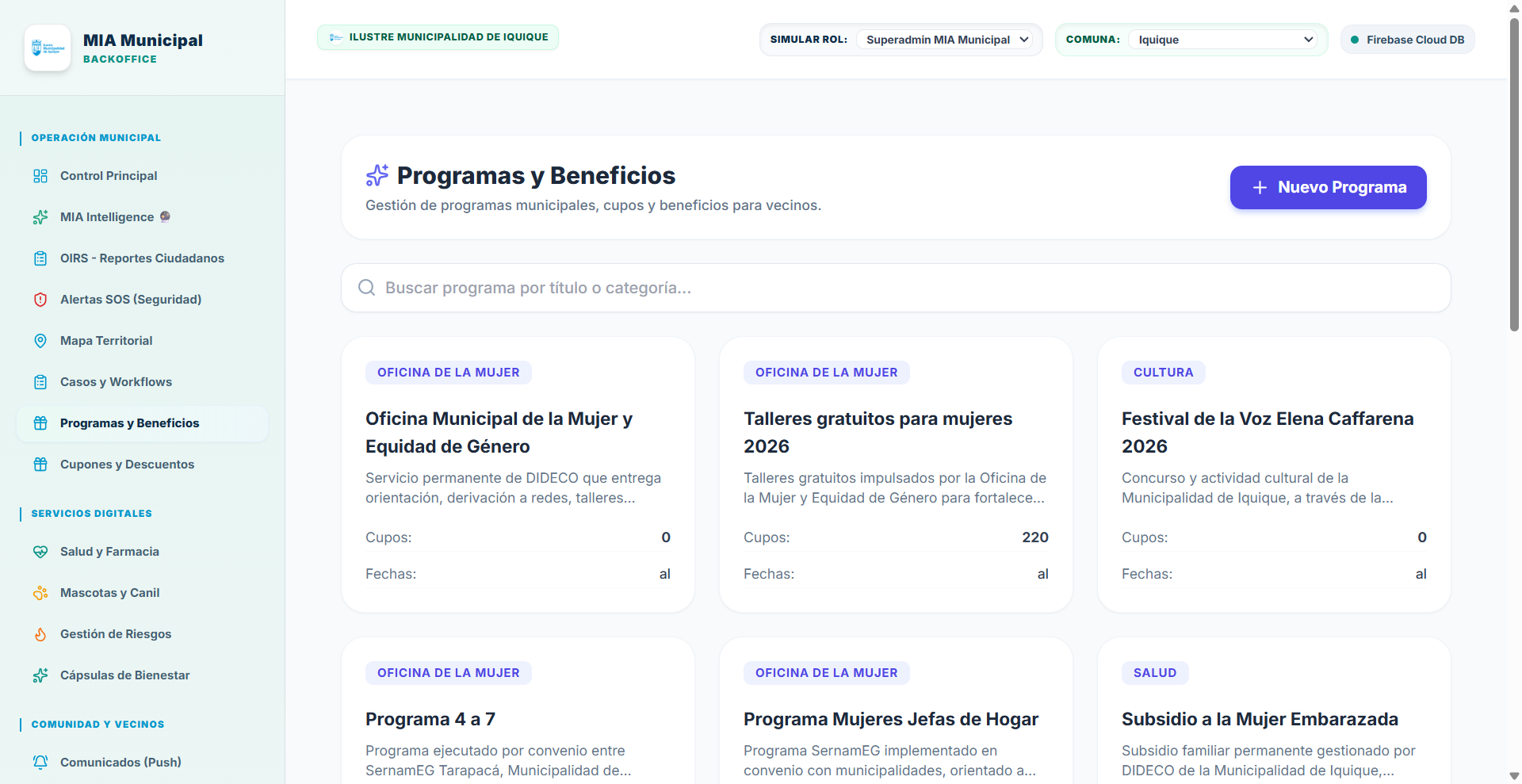Click the Firebase Cloud DB status pill
This screenshot has height=784, width=1522.
click(1407, 40)
